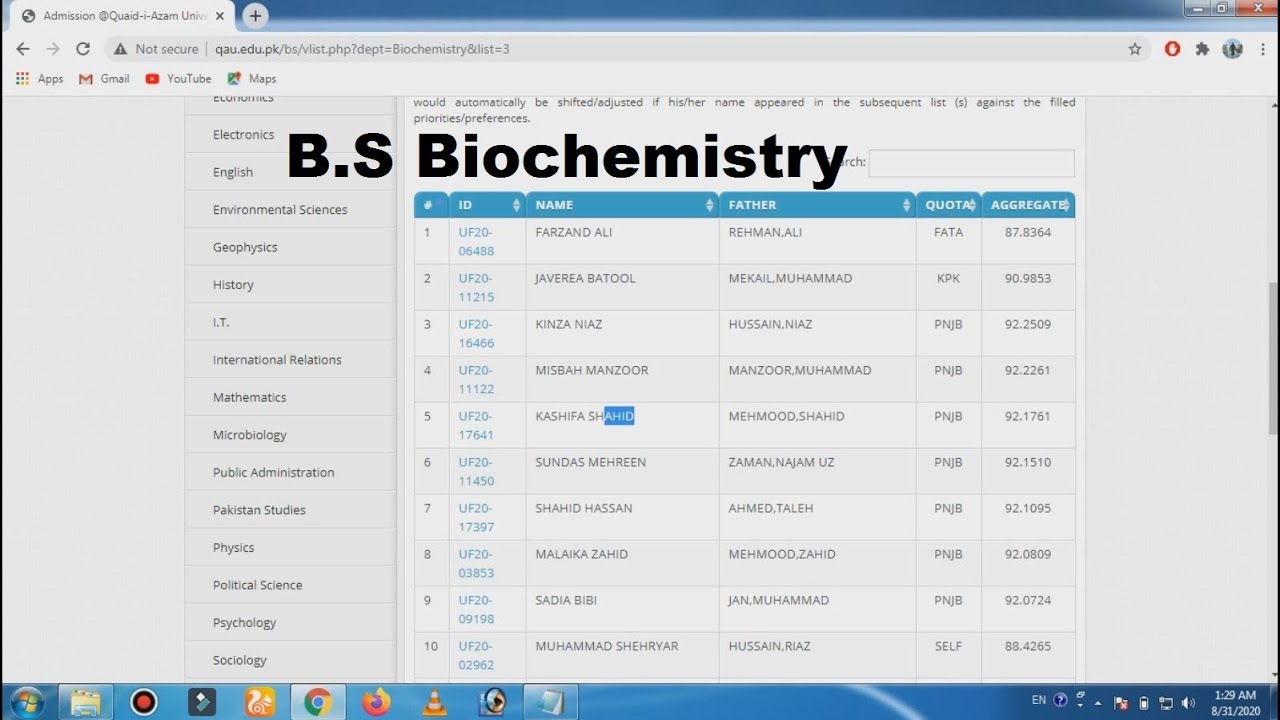Open the YouTube bookmark
Viewport: 1280px width, 720px height.
178,79
